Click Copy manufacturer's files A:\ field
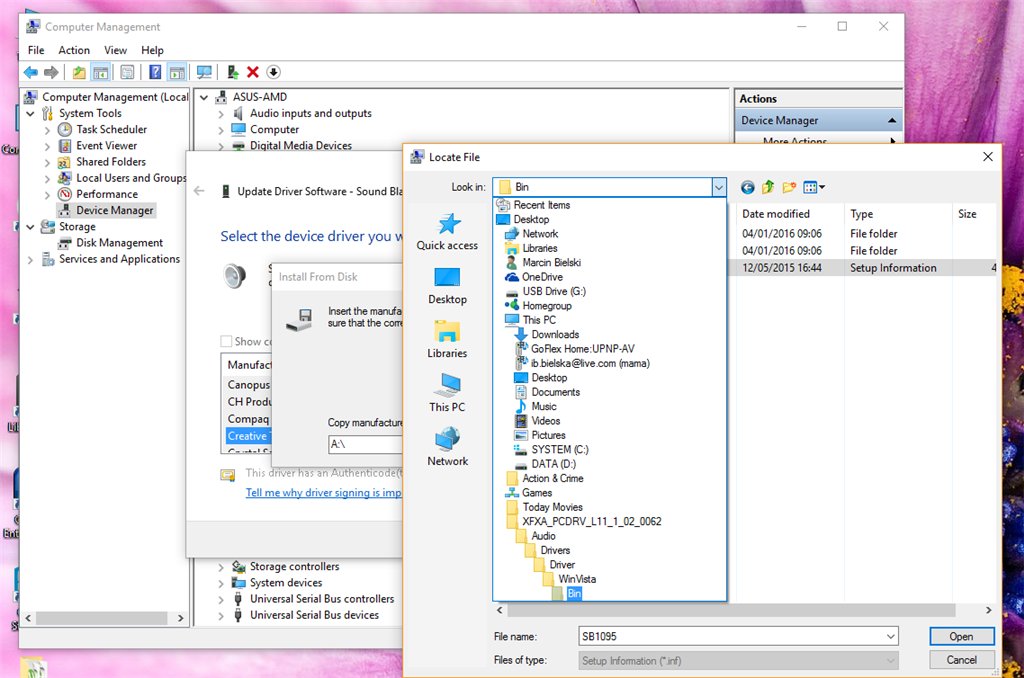 364,444
